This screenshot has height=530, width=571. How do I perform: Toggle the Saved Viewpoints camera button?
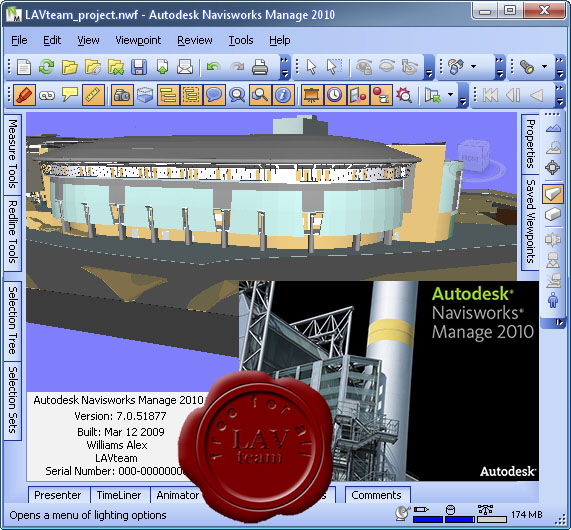pos(122,95)
